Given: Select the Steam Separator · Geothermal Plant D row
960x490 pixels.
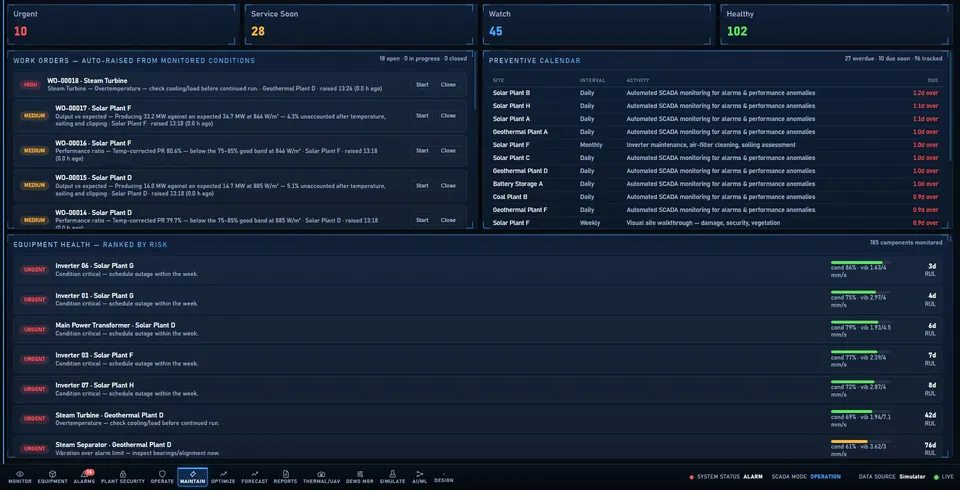Looking at the screenshot, I should (x=479, y=448).
